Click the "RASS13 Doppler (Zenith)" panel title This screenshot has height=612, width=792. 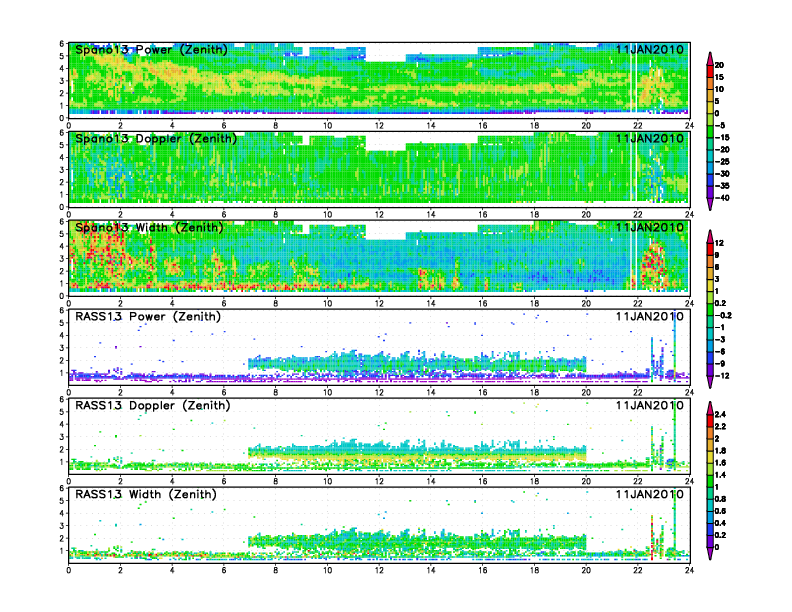153,405
